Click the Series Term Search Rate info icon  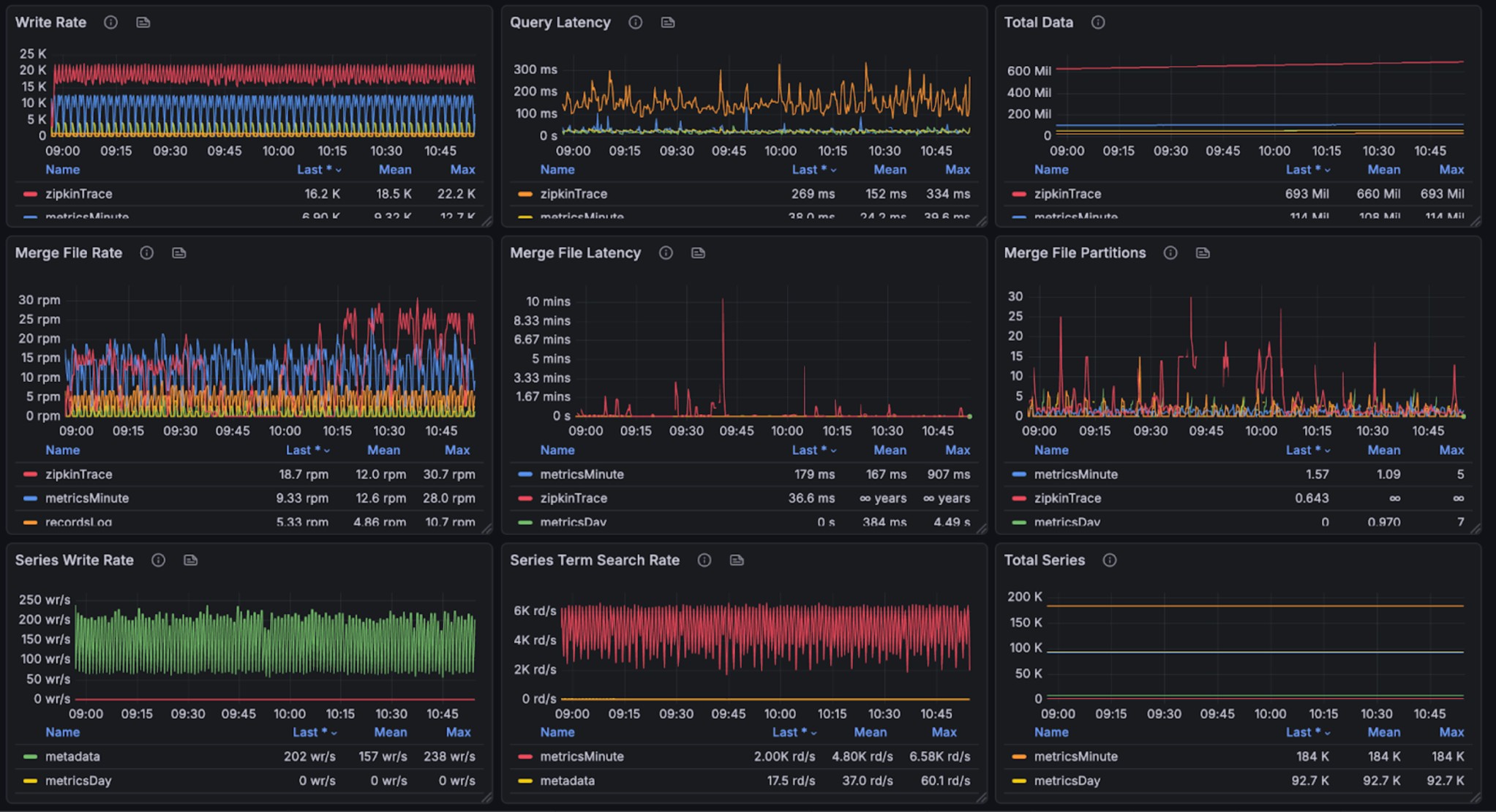(x=704, y=560)
